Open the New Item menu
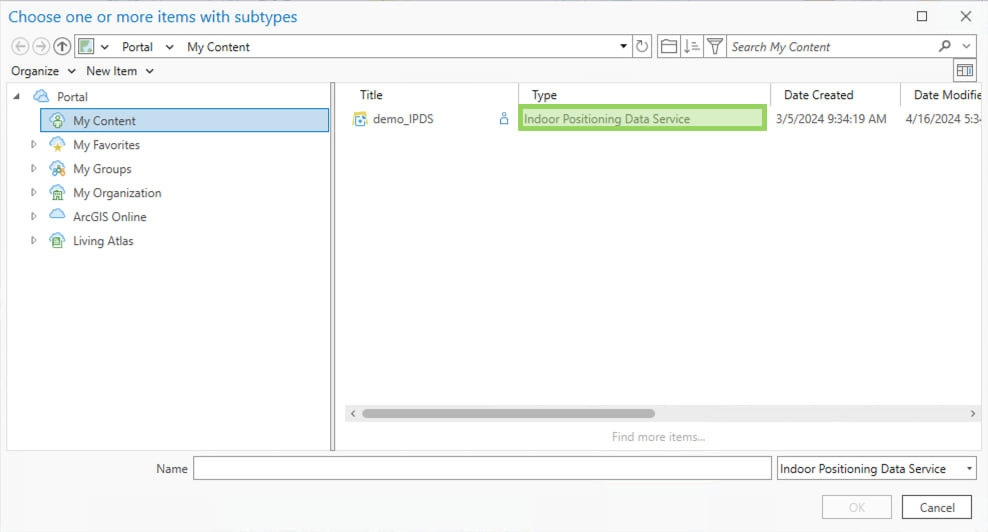Image resolution: width=988 pixels, height=532 pixels. 120,71
